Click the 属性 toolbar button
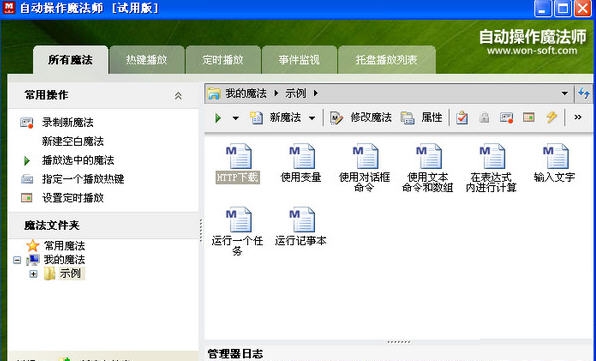596x361 pixels. tap(422, 118)
